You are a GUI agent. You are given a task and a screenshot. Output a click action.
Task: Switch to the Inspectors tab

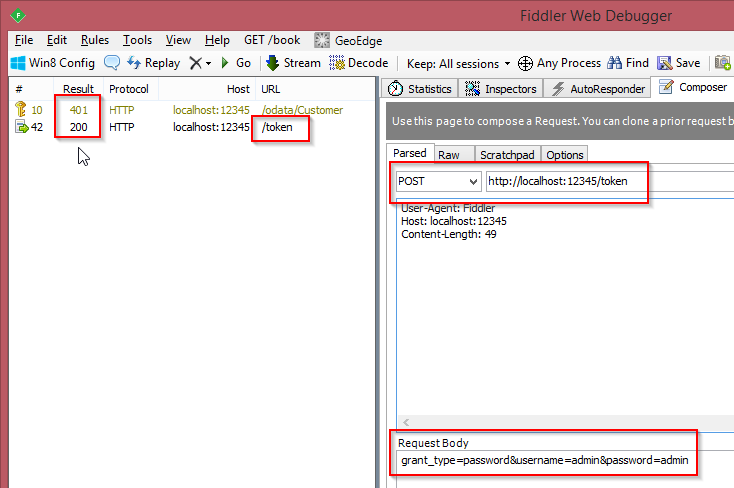500,89
